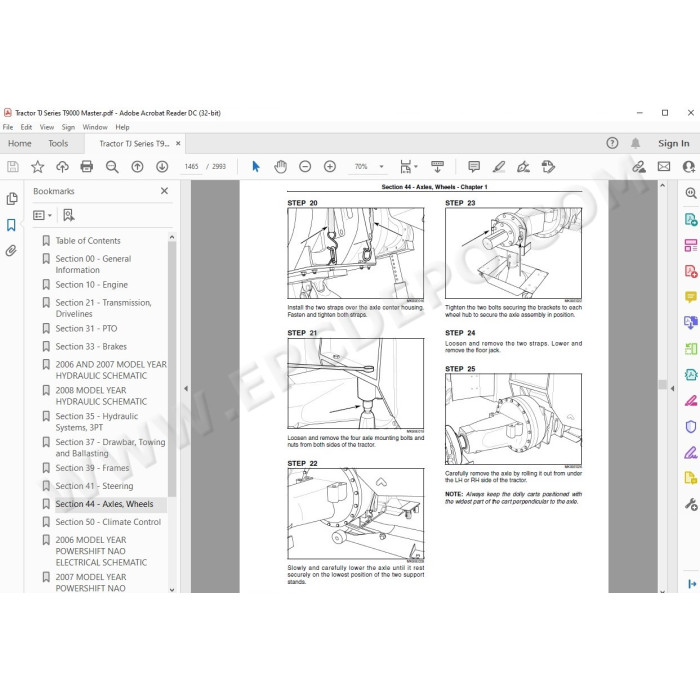Open the Help menu
This screenshot has width=700, height=700.
click(122, 127)
